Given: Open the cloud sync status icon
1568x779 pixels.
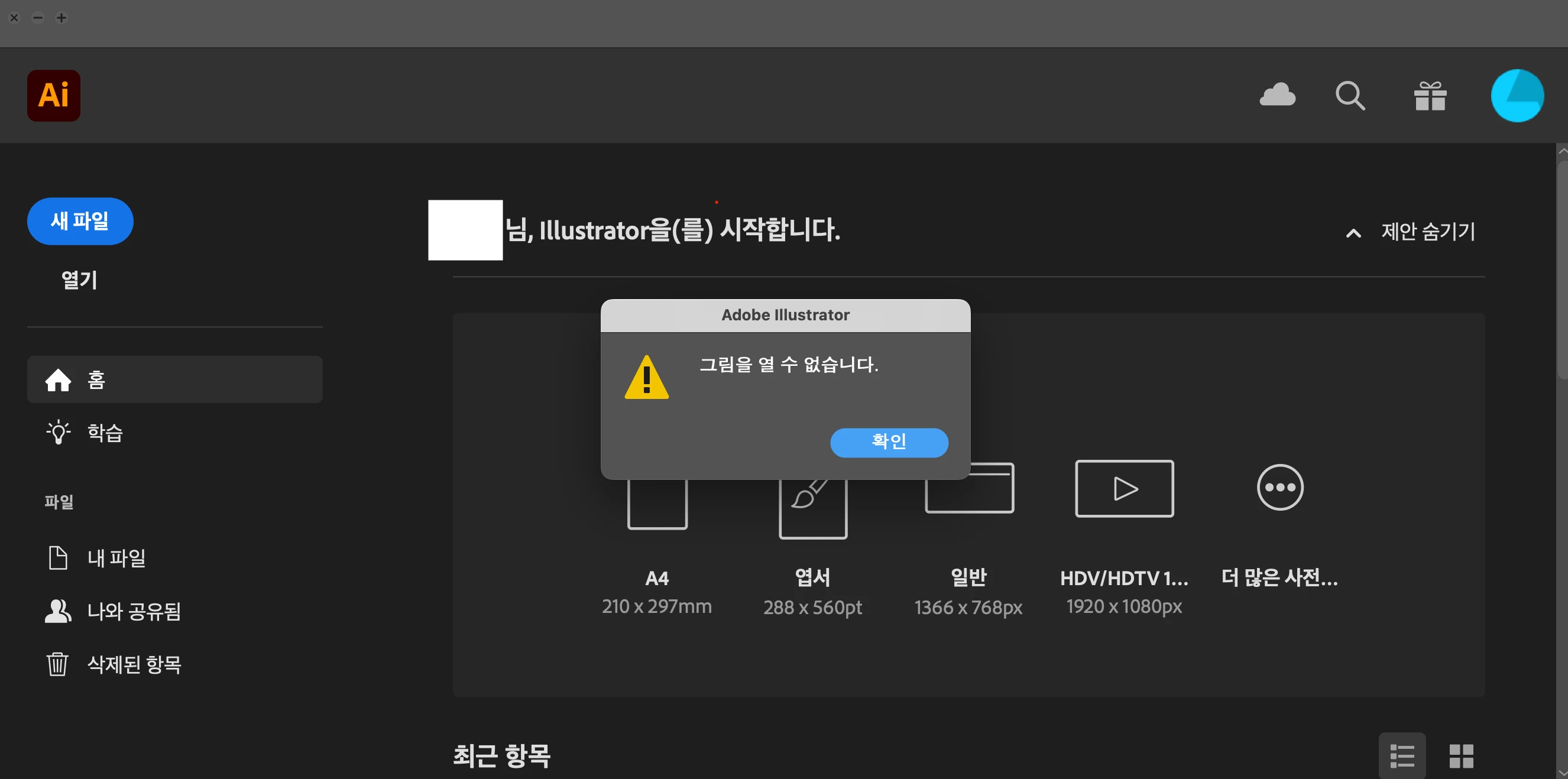Looking at the screenshot, I should coord(1277,96).
